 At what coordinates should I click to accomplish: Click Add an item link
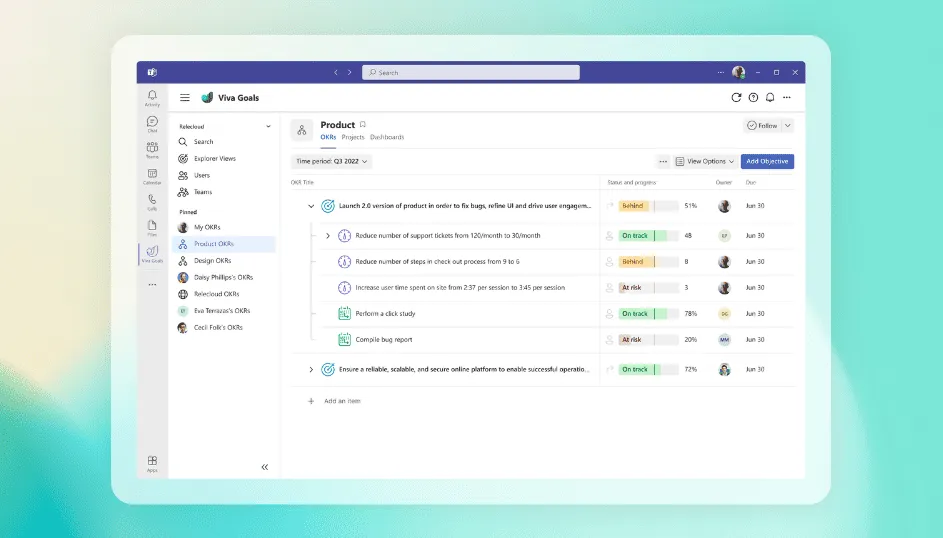[341, 401]
